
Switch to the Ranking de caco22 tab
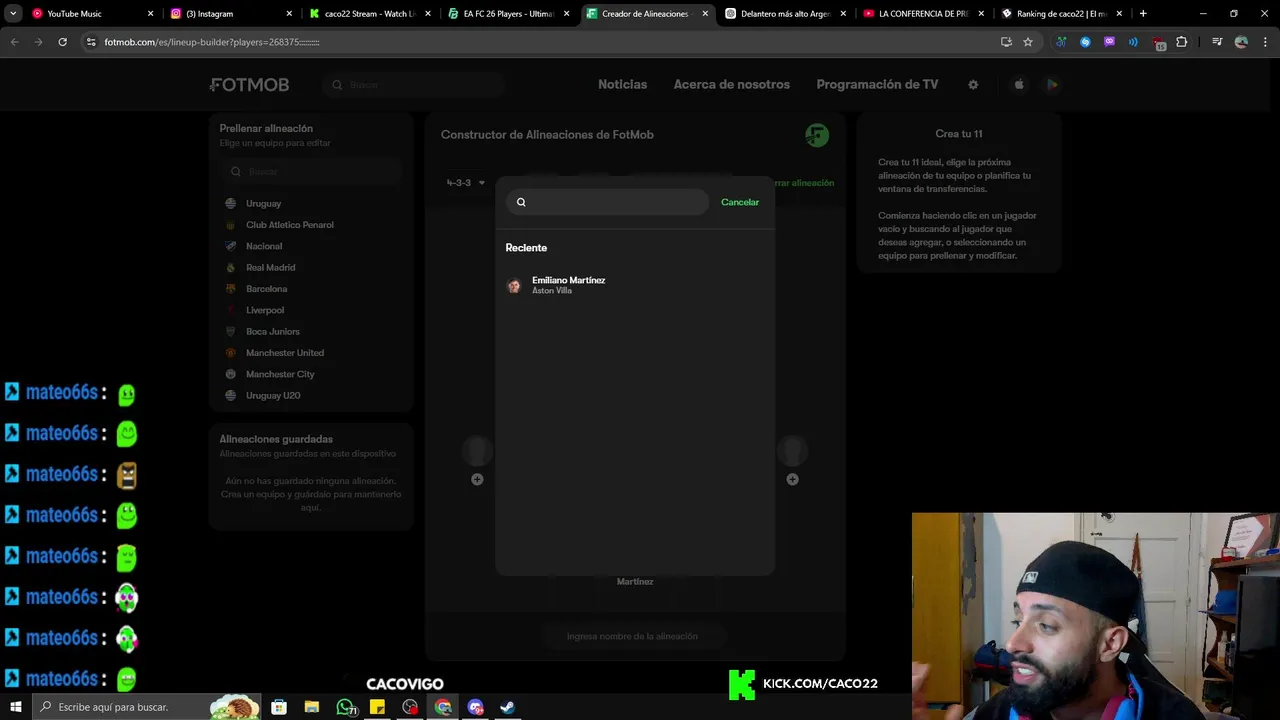(1060, 14)
